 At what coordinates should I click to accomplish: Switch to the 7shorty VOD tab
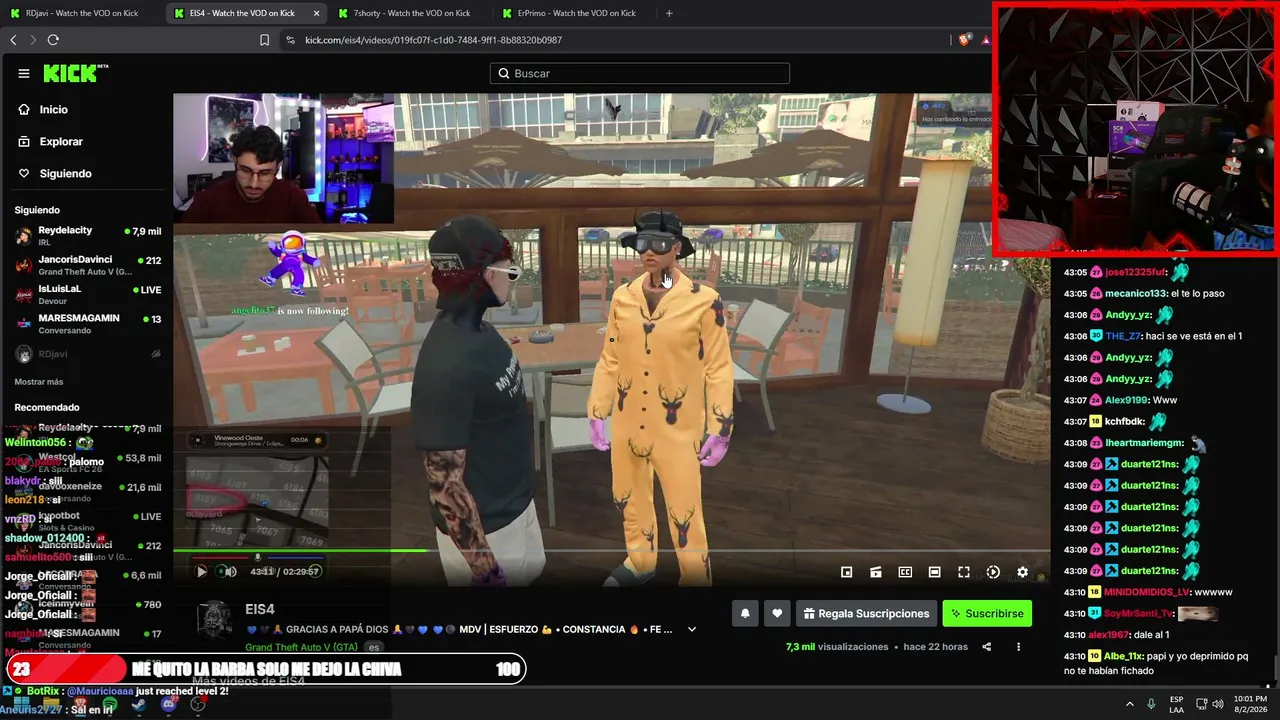pos(408,13)
